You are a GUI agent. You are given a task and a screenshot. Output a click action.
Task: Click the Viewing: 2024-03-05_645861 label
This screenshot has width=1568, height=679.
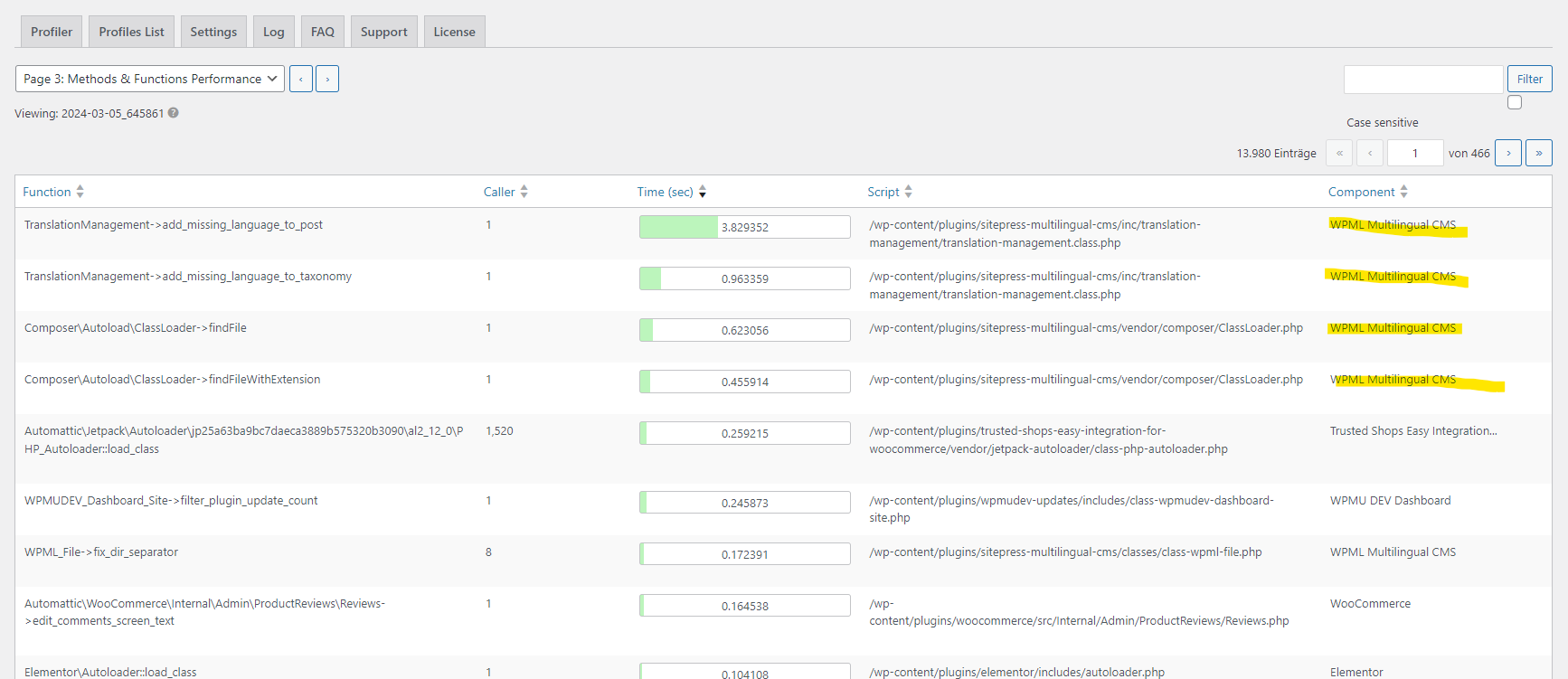(90, 113)
